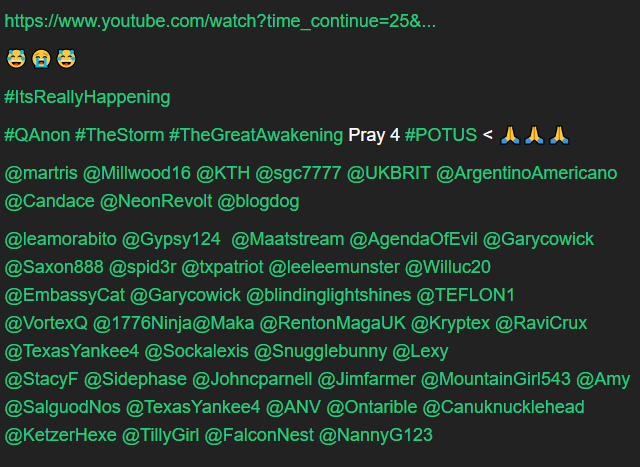
Task: Click the #ItsReallyHappening hashtag
Action: (87, 98)
